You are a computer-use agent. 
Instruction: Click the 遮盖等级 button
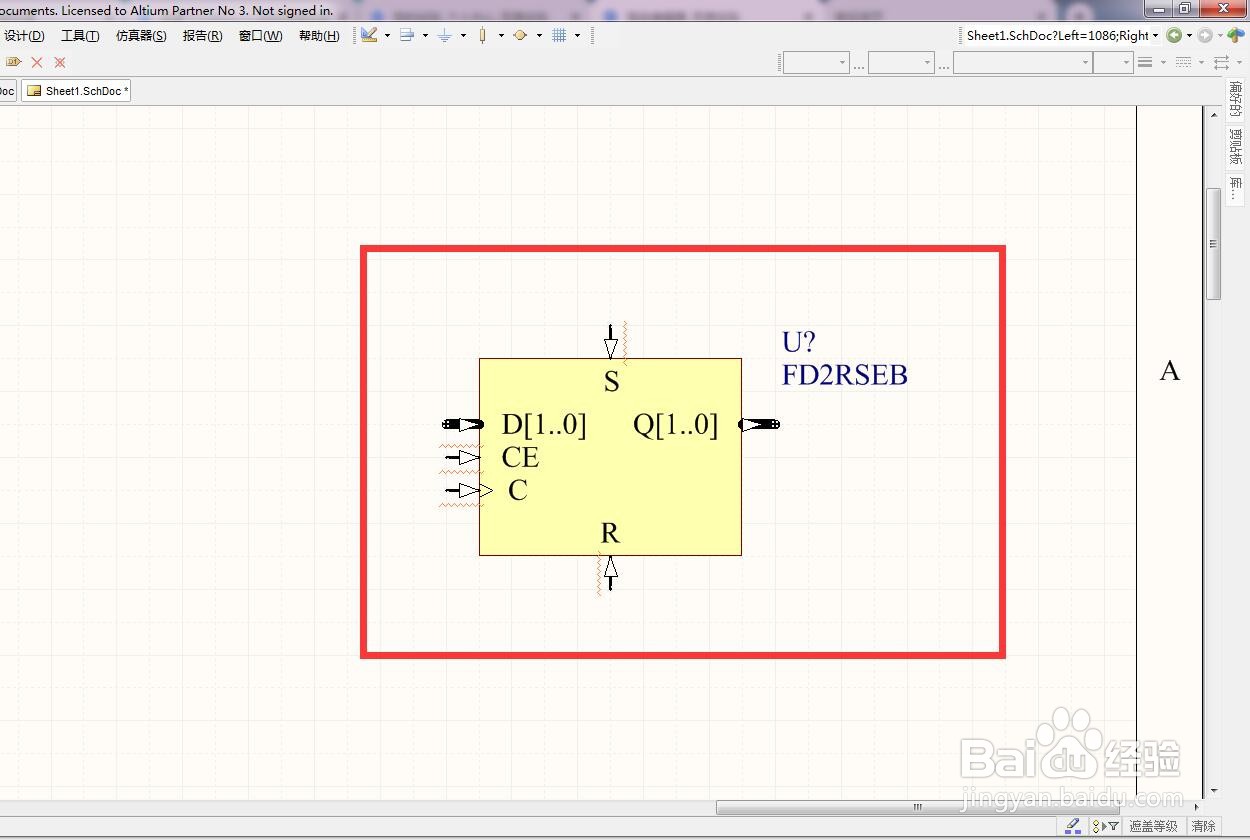1153,826
